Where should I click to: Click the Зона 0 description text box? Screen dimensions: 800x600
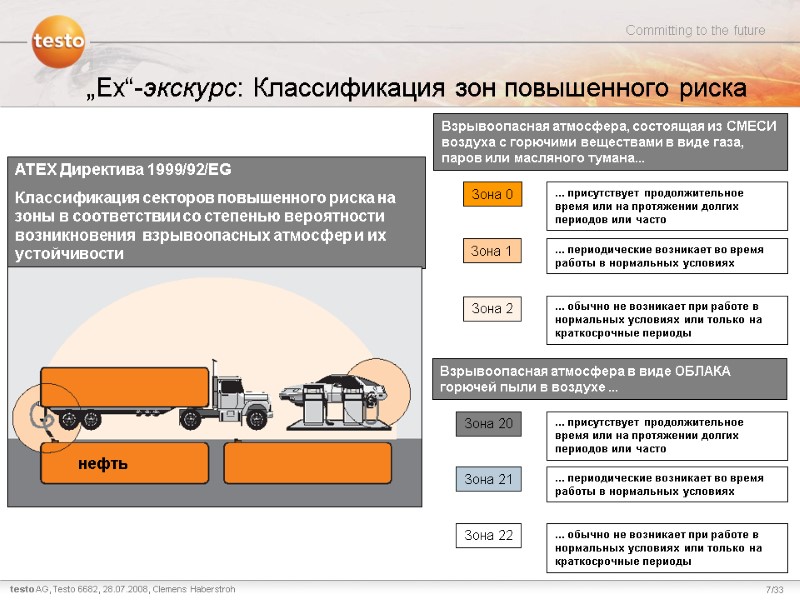pyautogui.click(x=667, y=206)
